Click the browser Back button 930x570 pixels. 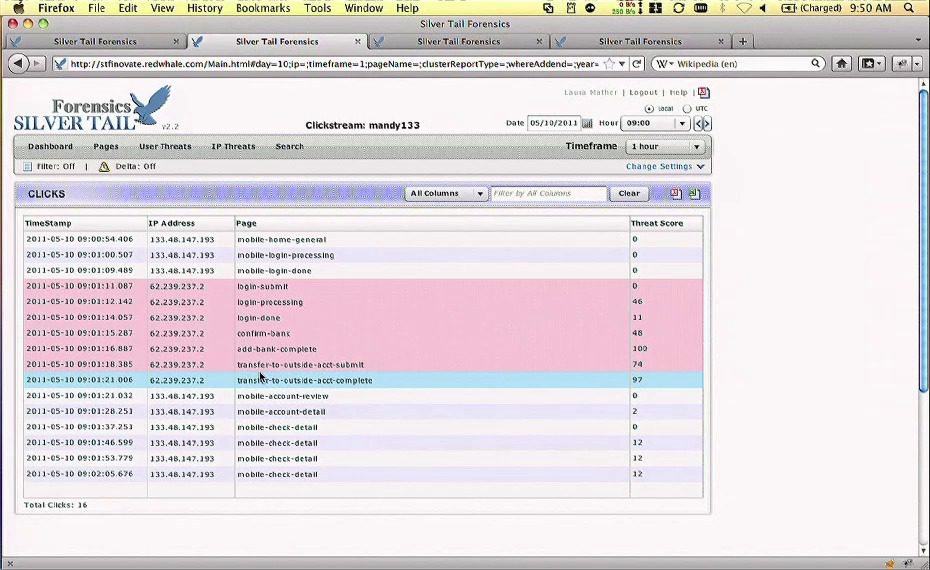pos(18,63)
